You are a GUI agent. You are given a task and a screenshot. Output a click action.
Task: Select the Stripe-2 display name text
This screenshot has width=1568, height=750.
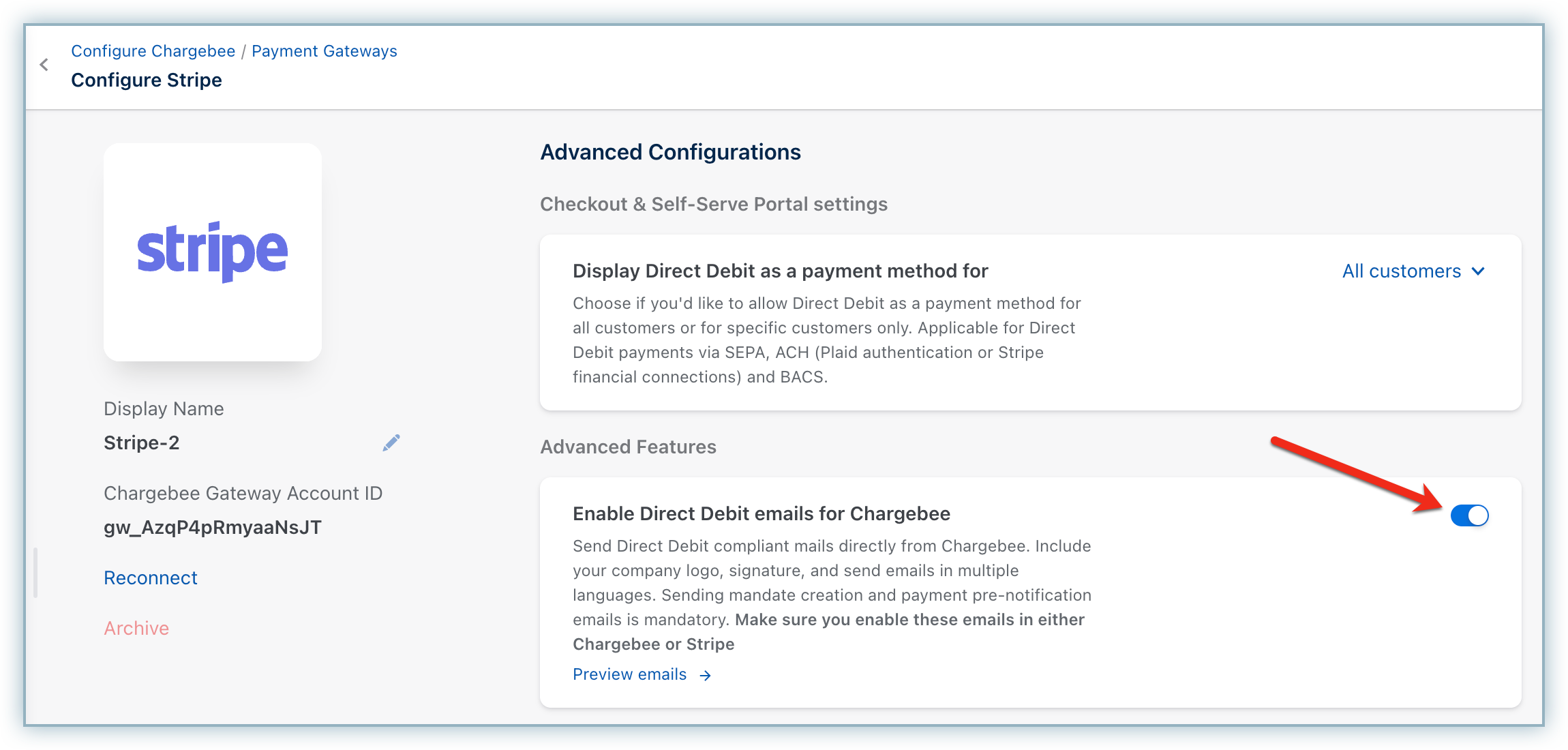[141, 443]
